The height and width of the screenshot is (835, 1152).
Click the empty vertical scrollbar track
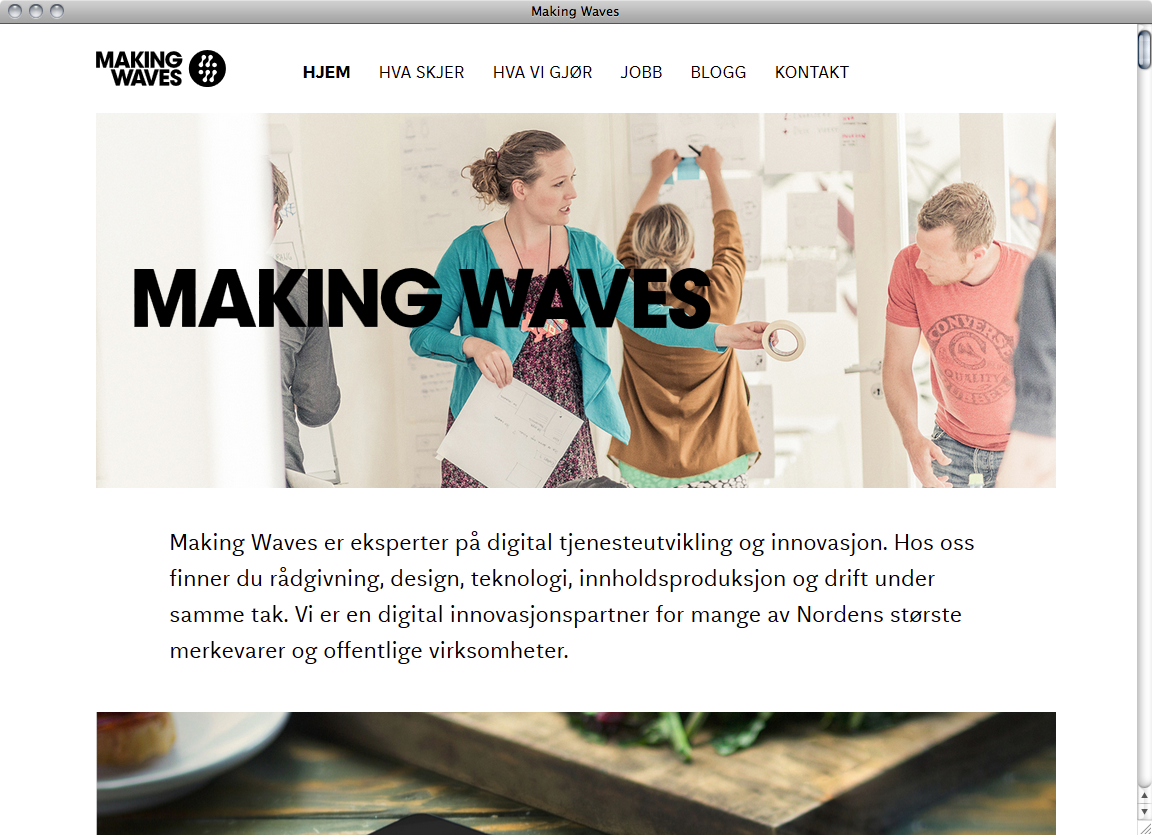tap(1144, 426)
